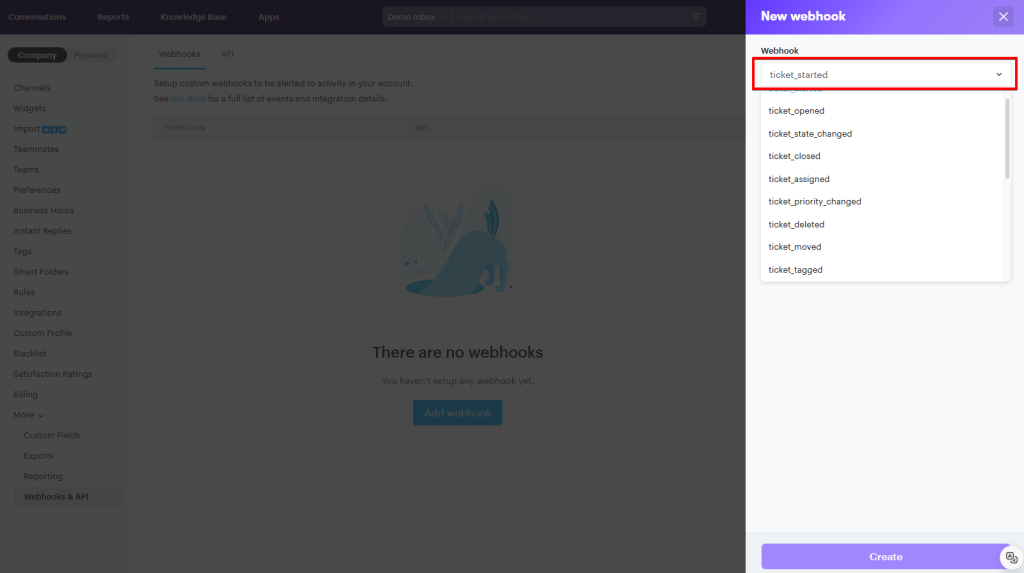Select the Company settings toggle
This screenshot has height=573, width=1024.
37,55
